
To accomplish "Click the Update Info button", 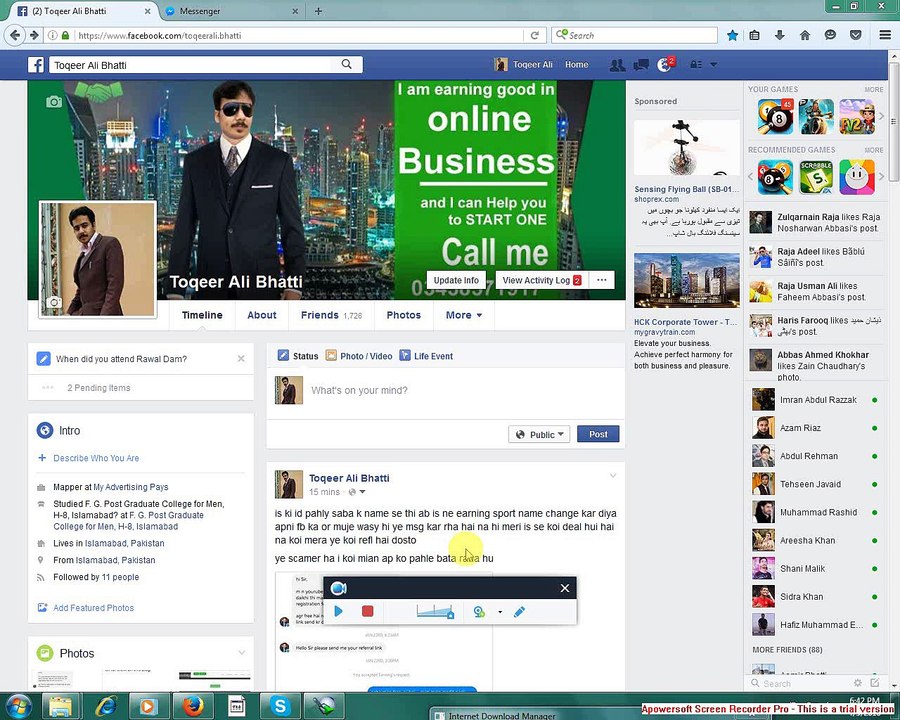I will (456, 280).
